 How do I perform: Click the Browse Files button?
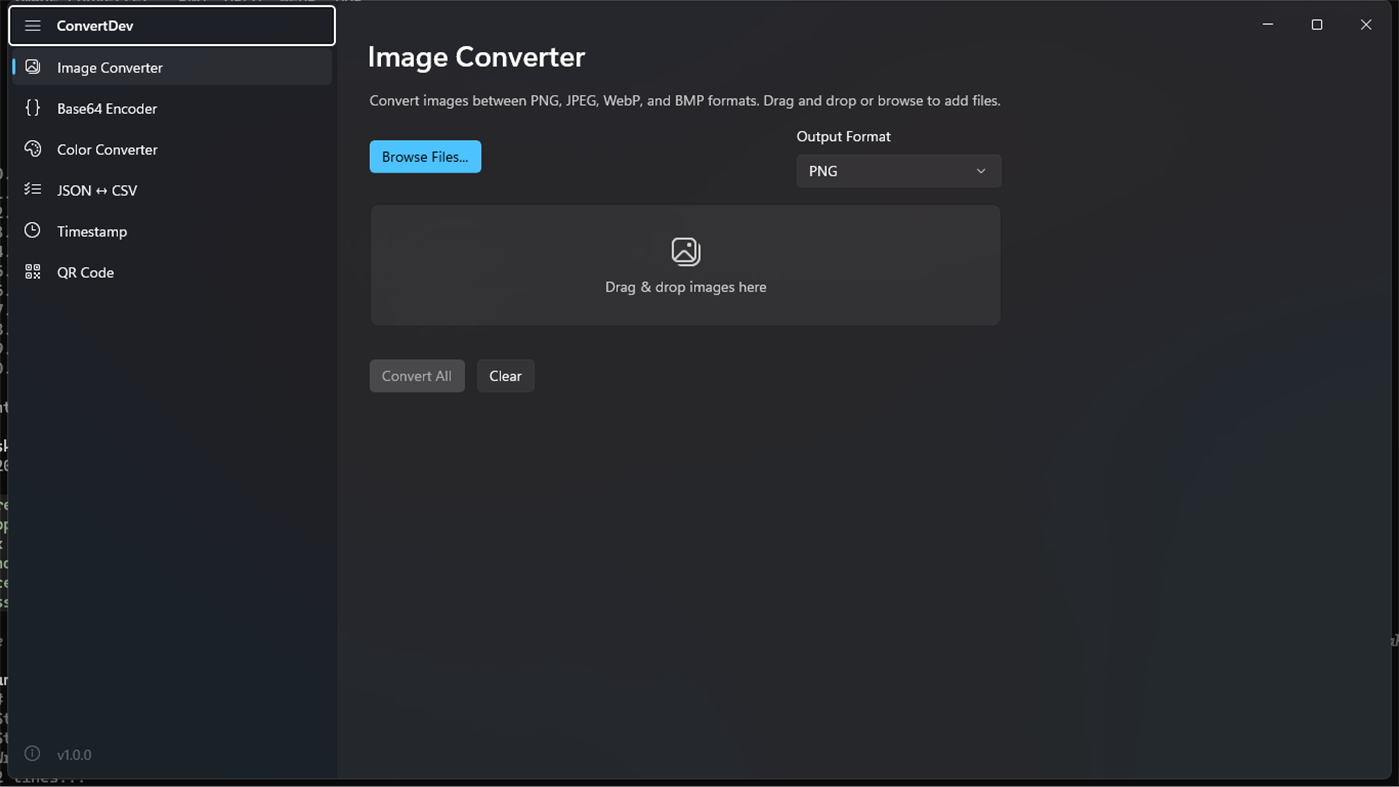tap(425, 157)
